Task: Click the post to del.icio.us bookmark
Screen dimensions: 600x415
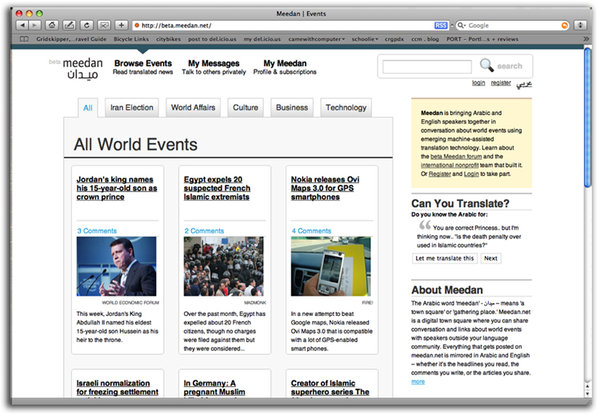Action: pyautogui.click(x=212, y=39)
